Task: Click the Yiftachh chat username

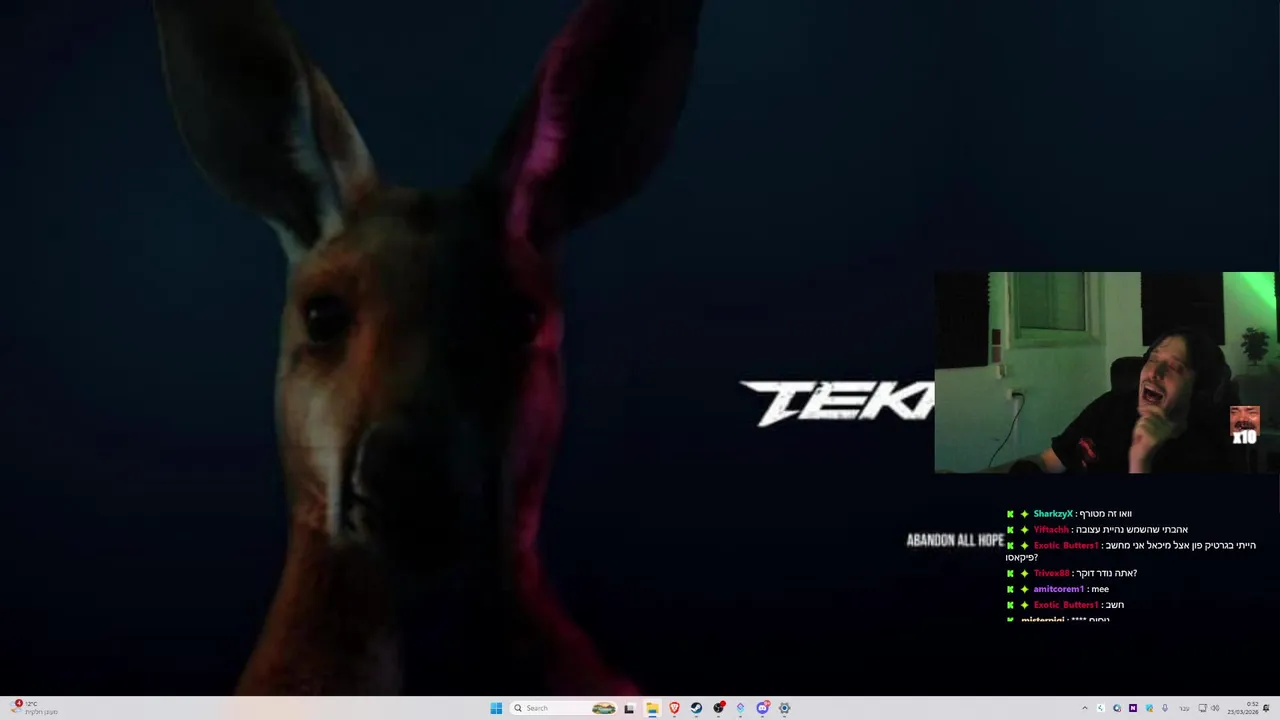Action: [x=1051, y=530]
